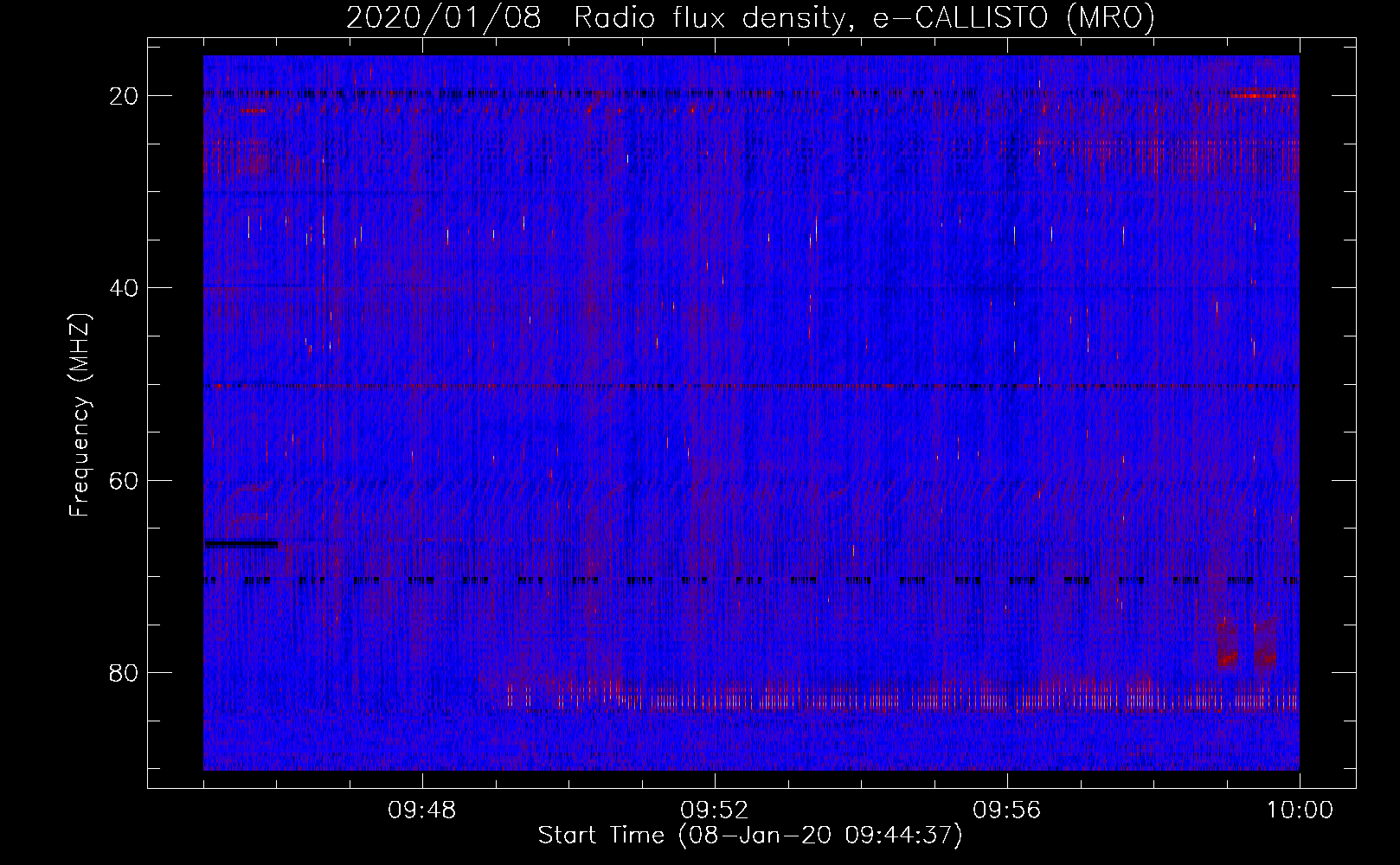The image size is (1400, 865).
Task: Click the short black bar near 67 MHz
Action: click(x=241, y=544)
